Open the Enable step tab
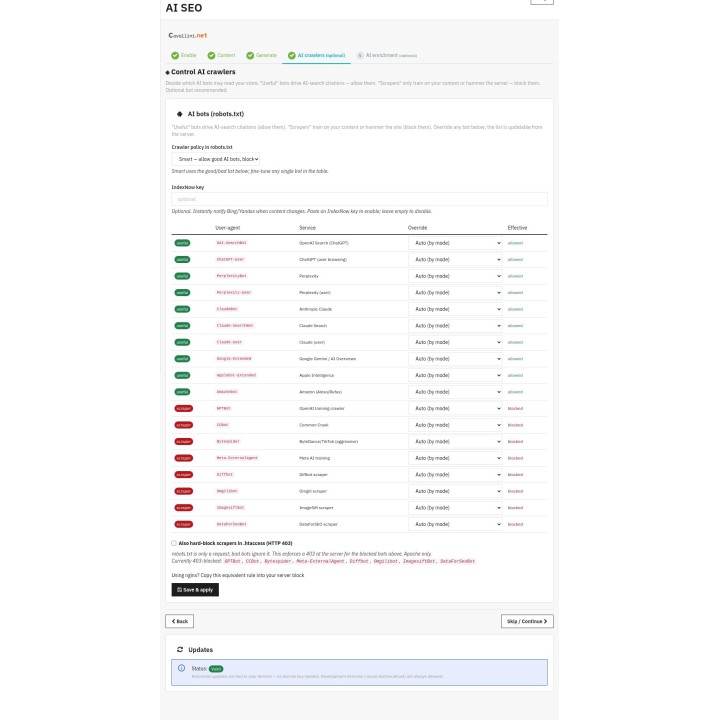720x720 pixels. tap(184, 55)
